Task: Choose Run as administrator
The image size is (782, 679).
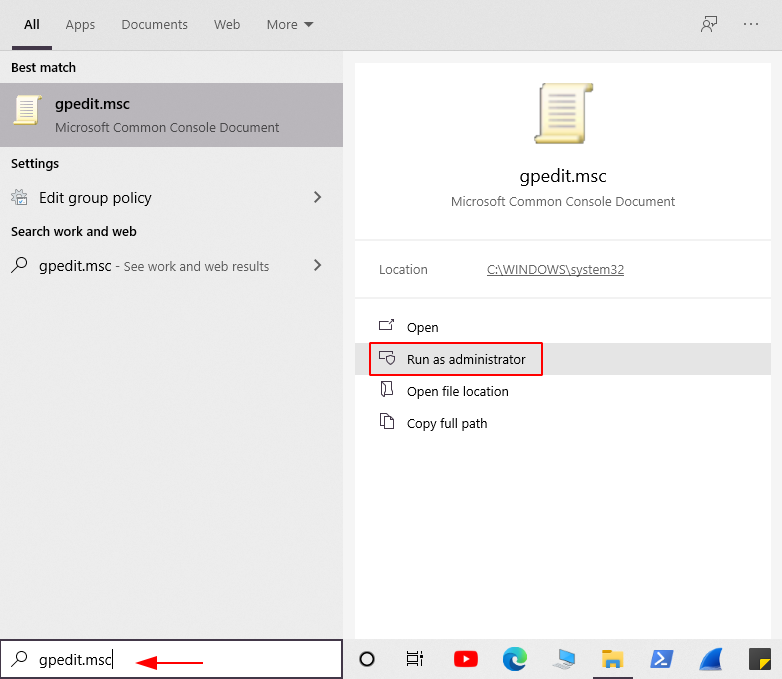Action: pyautogui.click(x=563, y=359)
